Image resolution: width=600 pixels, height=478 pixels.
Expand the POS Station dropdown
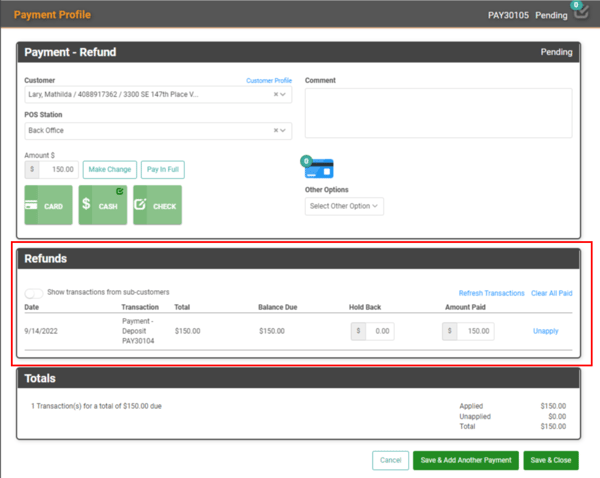click(x=285, y=130)
